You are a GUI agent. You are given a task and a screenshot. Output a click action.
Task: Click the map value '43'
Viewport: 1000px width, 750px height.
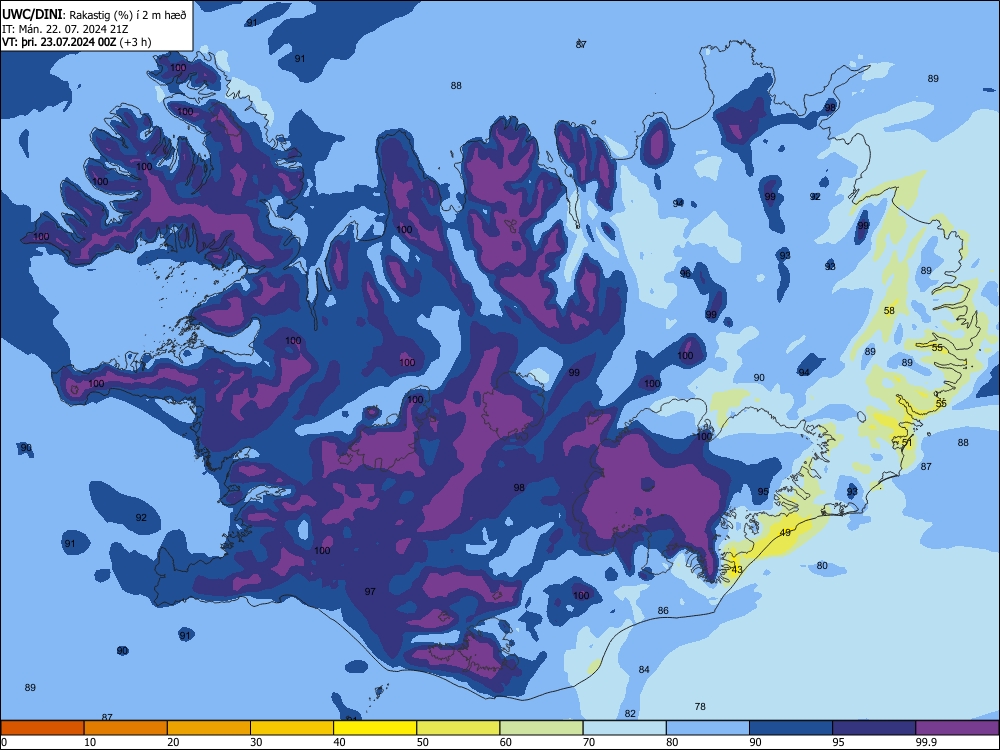pos(737,570)
